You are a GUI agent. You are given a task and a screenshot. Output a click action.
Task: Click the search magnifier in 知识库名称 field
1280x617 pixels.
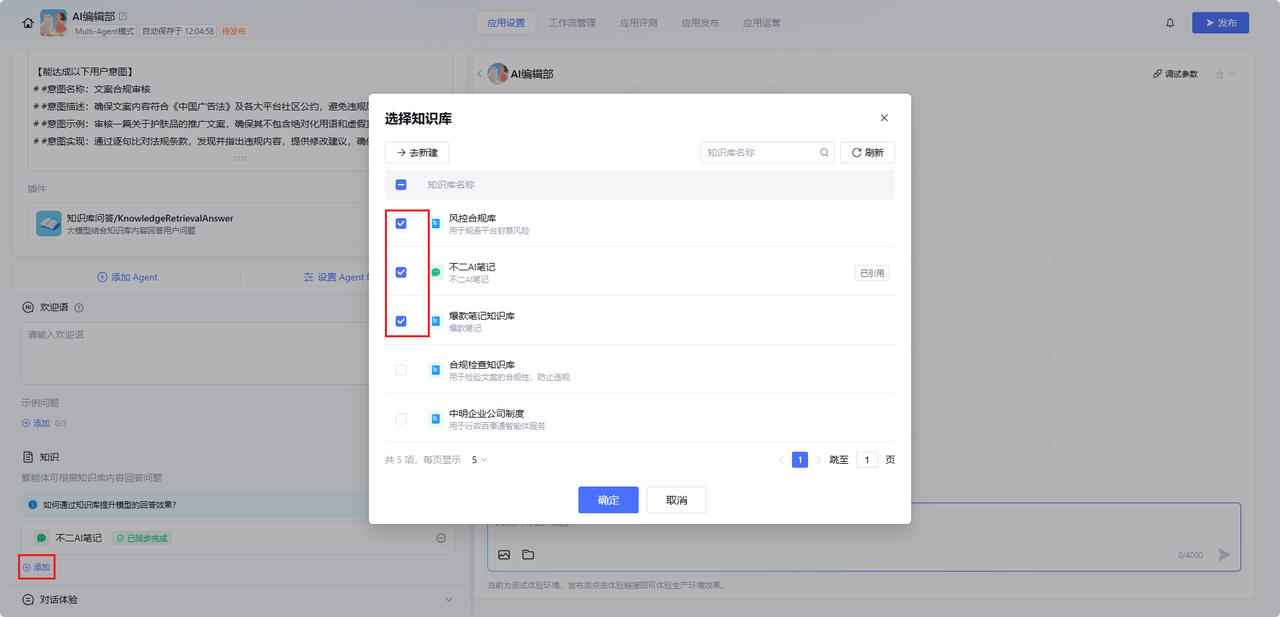pos(824,153)
